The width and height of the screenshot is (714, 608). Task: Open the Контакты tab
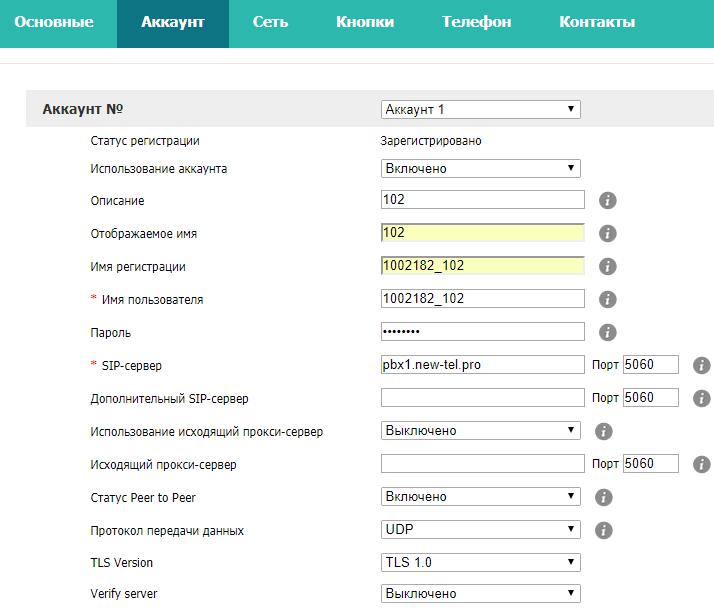click(x=597, y=22)
